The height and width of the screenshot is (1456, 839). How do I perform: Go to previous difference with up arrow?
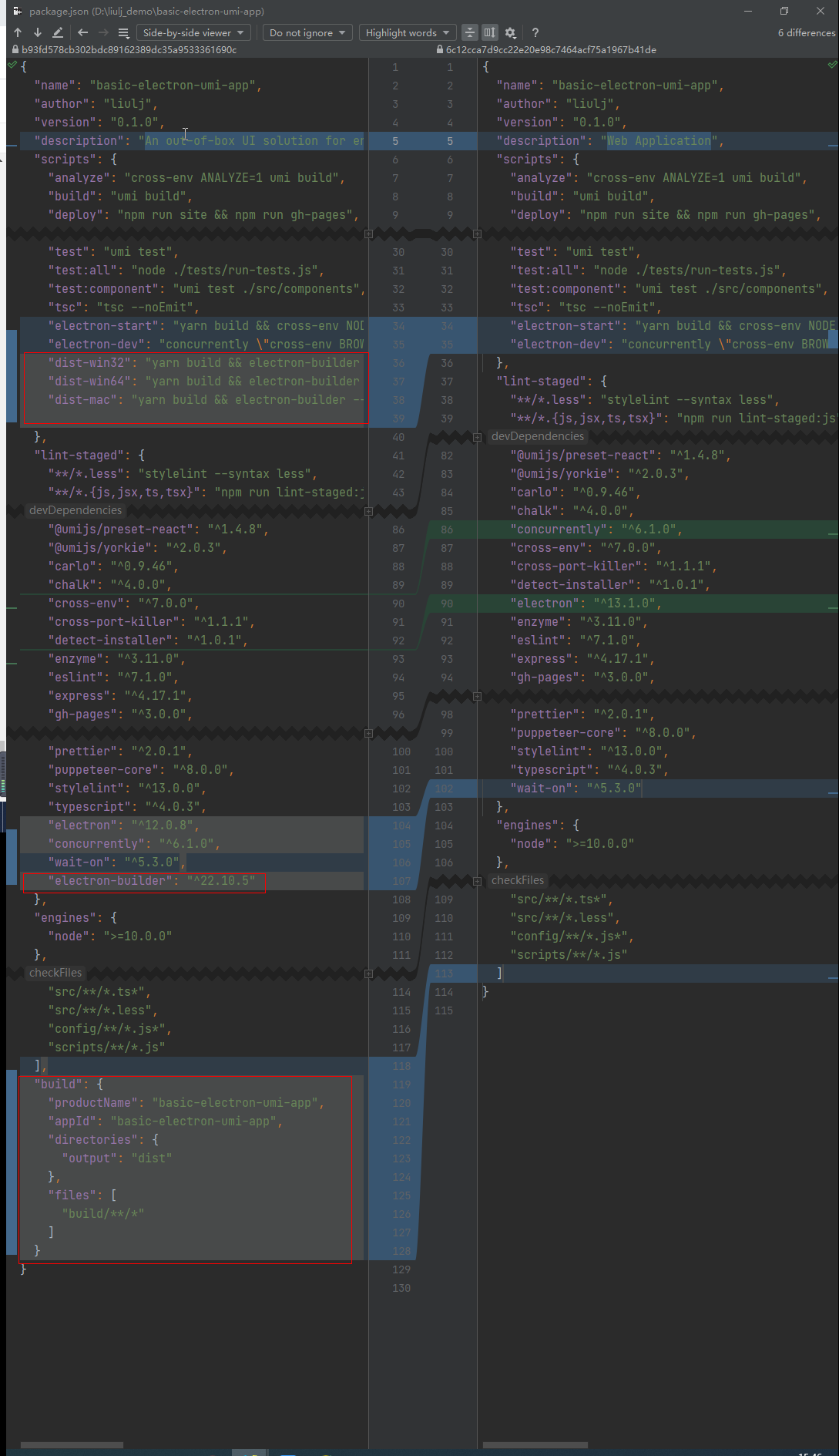pos(18,32)
